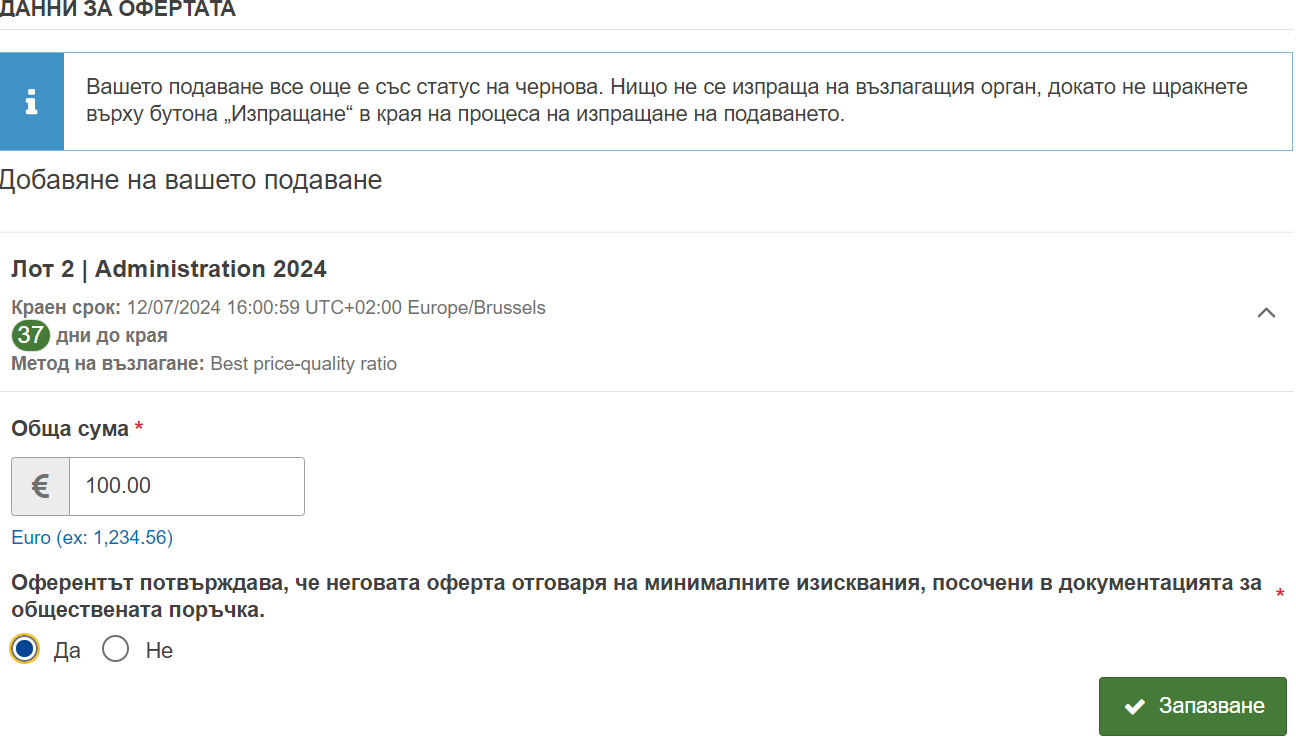Click the green 37 days-remaining badge

click(x=30, y=335)
